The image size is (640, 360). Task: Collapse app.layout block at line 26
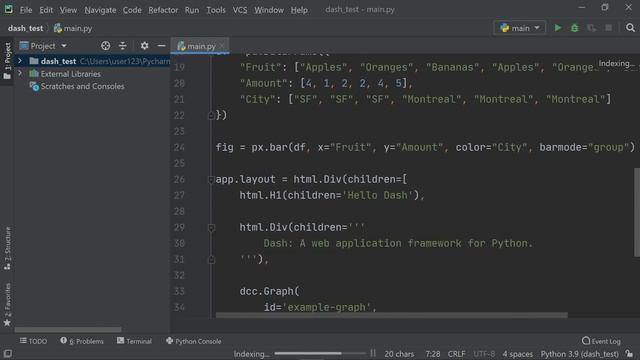point(211,180)
